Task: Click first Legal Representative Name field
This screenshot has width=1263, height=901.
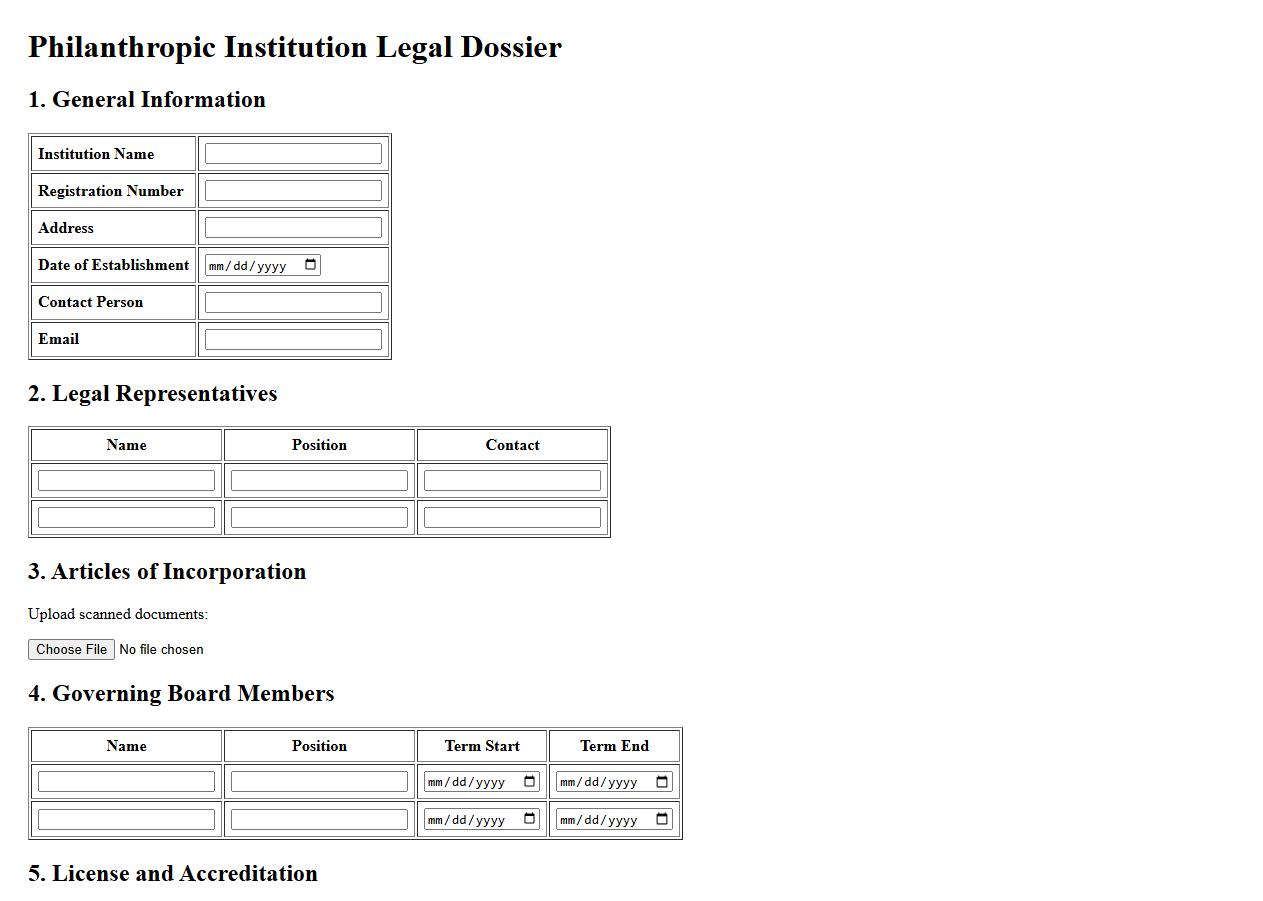Action: (126, 481)
